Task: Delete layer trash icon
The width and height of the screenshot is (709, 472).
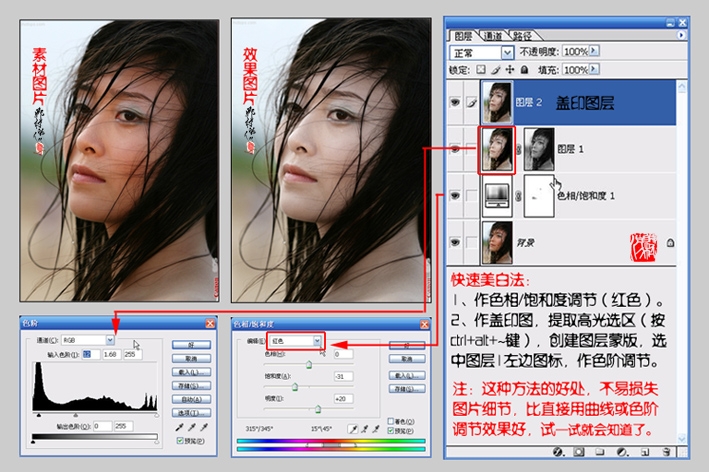Action: pos(666,452)
